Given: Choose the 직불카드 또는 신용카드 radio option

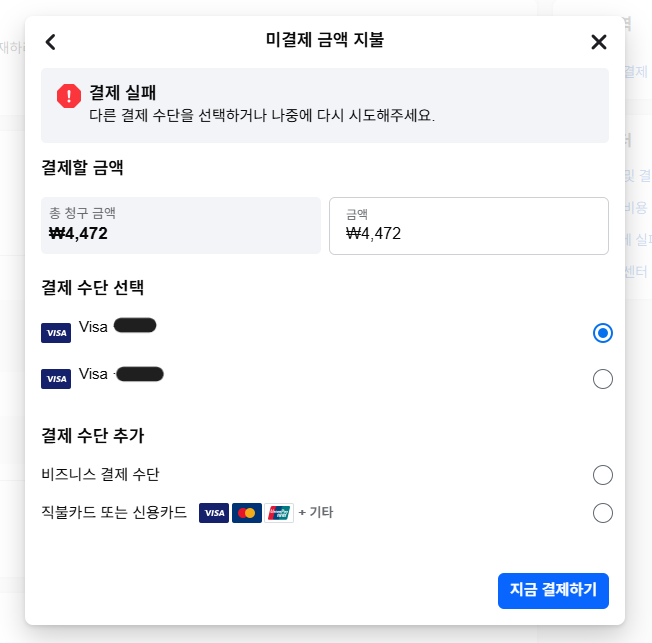Looking at the screenshot, I should click(603, 513).
